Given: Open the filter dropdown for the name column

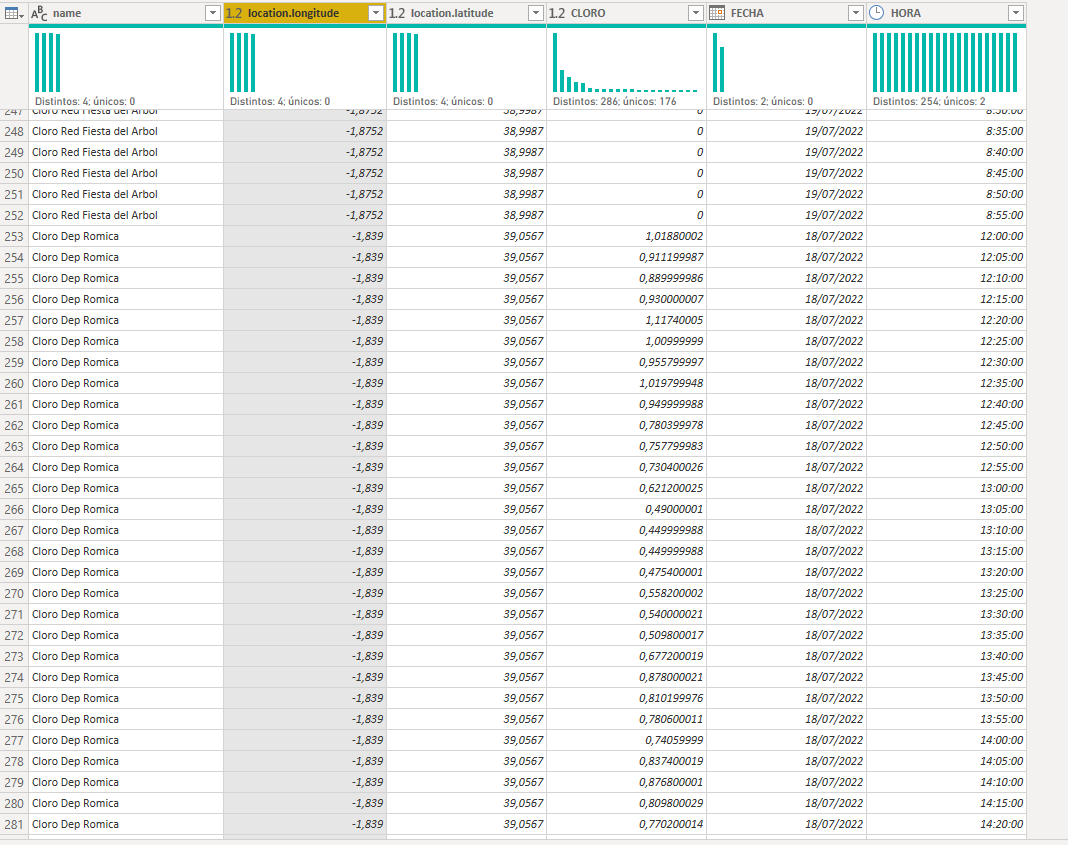Looking at the screenshot, I should click(213, 13).
